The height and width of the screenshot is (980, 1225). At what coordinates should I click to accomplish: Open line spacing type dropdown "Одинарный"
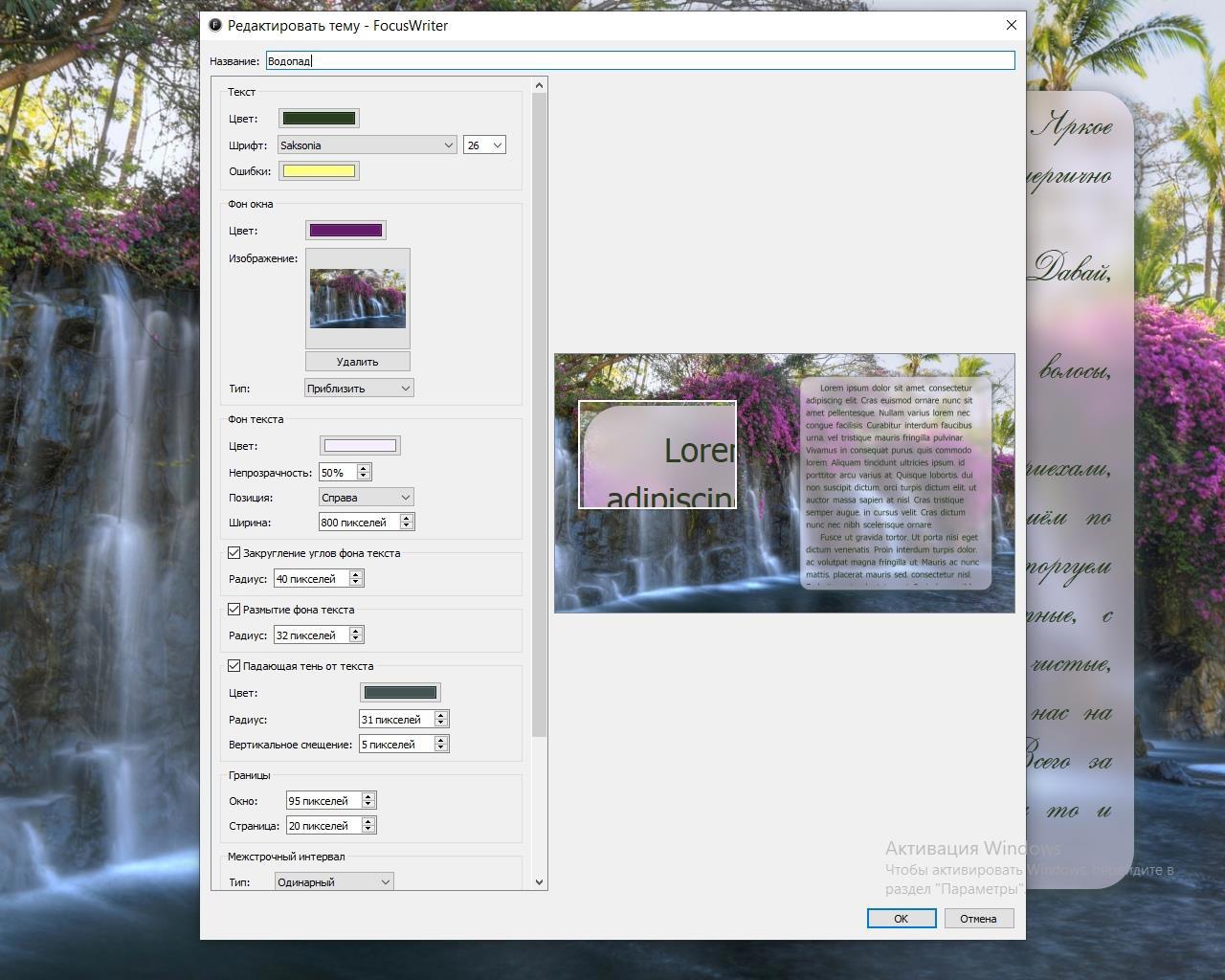[334, 882]
